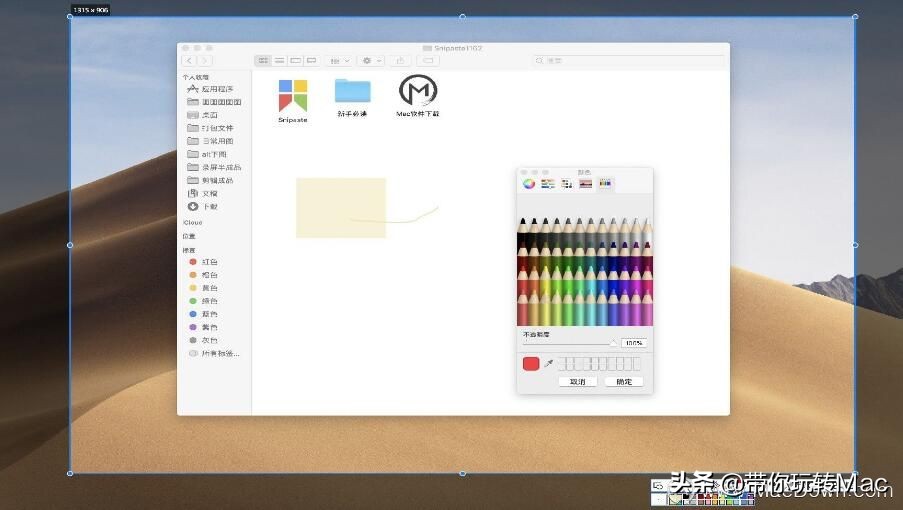Image resolution: width=903 pixels, height=510 pixels.
Task: Show 所有标签 all tags
Action: coord(214,353)
